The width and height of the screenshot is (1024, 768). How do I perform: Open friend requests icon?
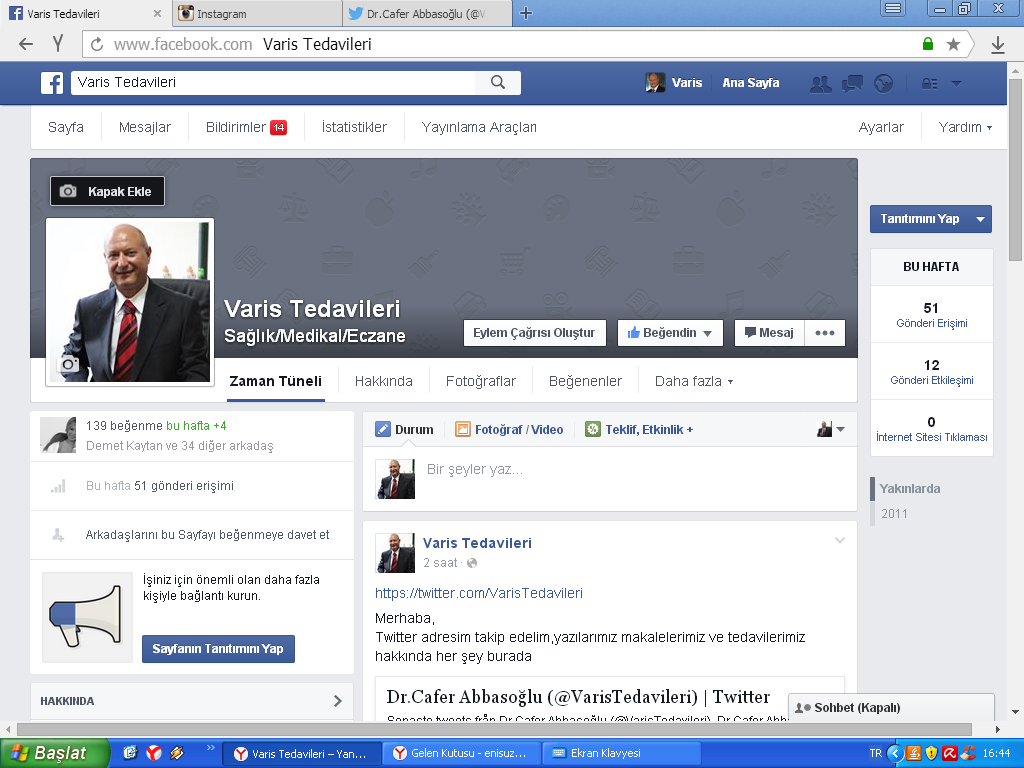pos(820,83)
